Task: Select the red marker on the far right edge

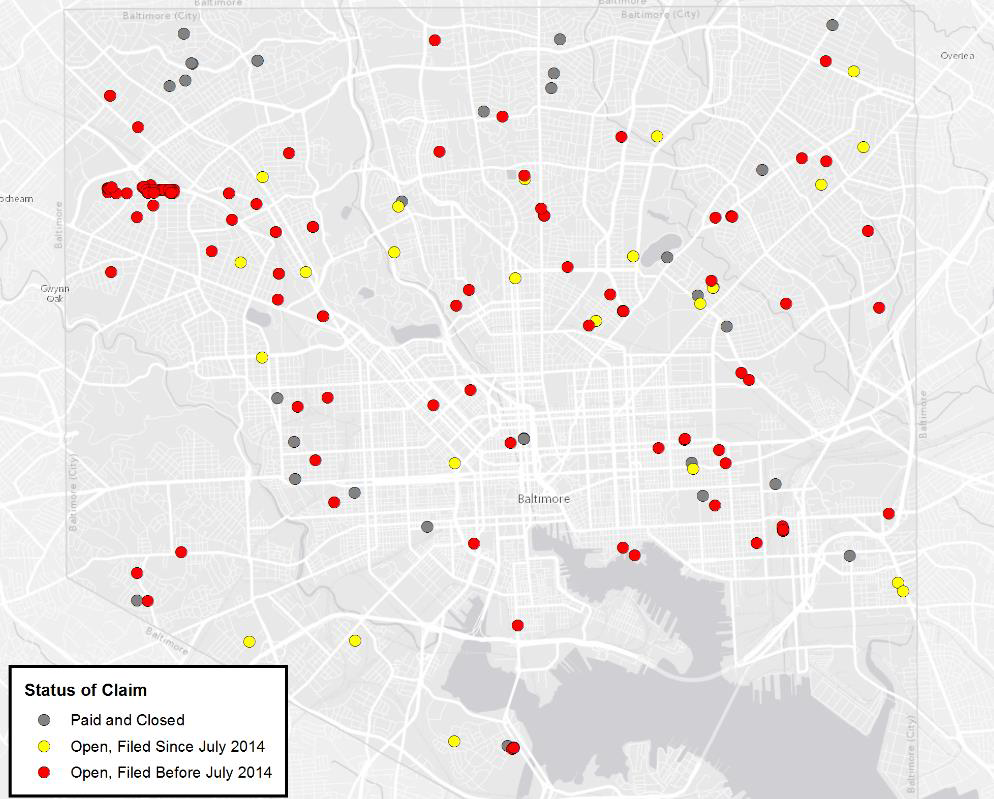Action: (x=886, y=514)
